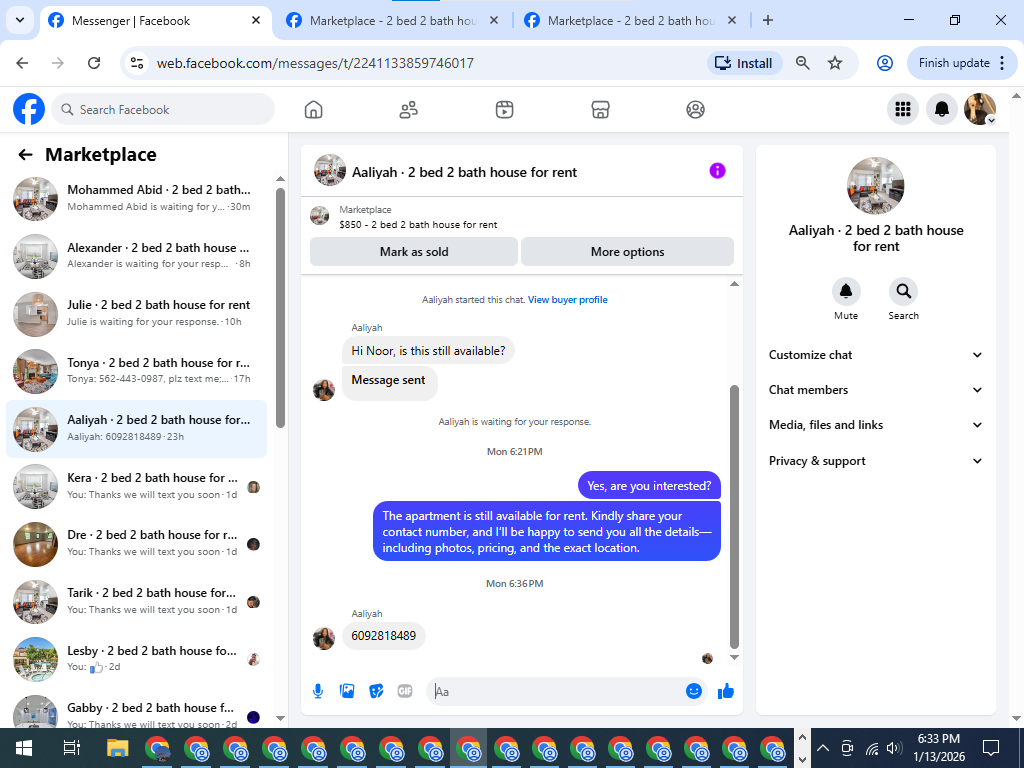
Task: Bookmark this page with the star icon
Action: click(835, 63)
